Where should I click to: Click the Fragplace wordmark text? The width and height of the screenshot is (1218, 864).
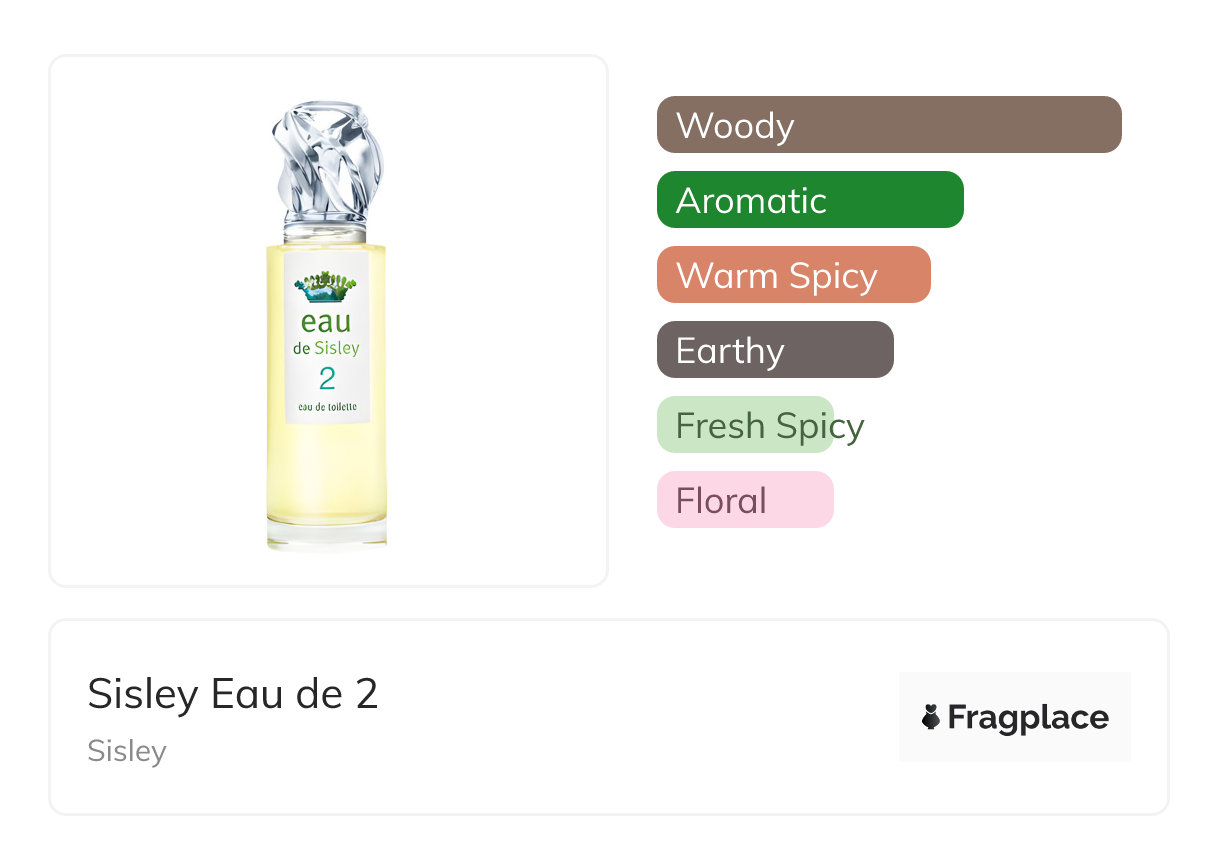[x=1027, y=717]
